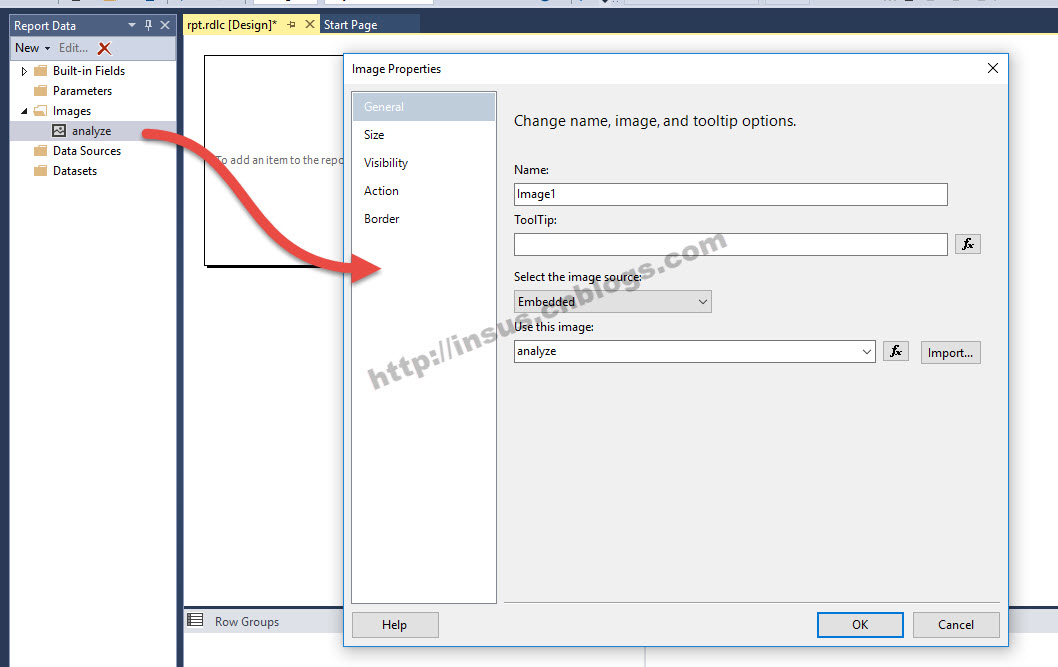The width and height of the screenshot is (1058, 667).
Task: Click the Report Data panel title
Action: [45, 26]
